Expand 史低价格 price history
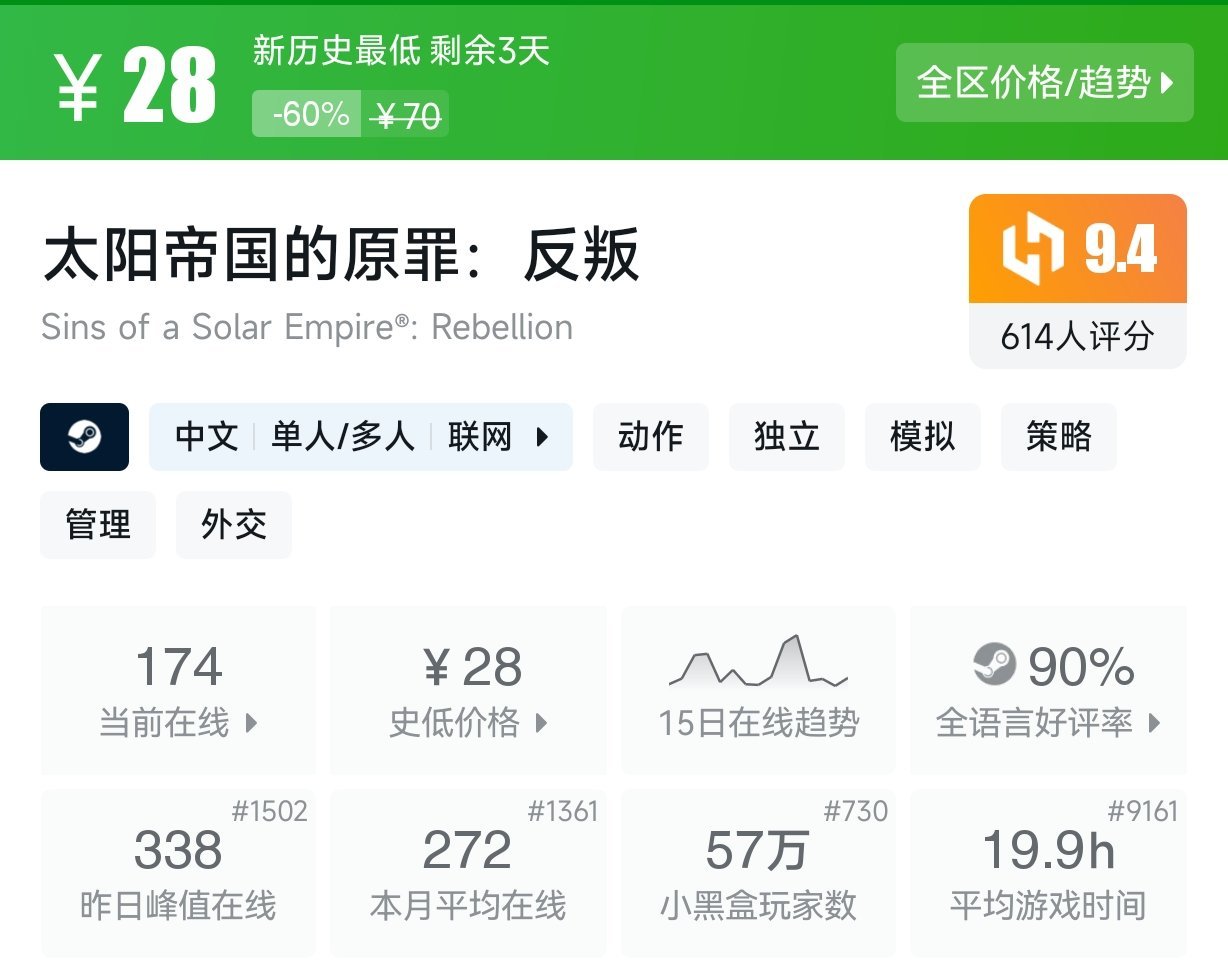Screen dimensions: 1228x965 pyautogui.click(x=467, y=690)
